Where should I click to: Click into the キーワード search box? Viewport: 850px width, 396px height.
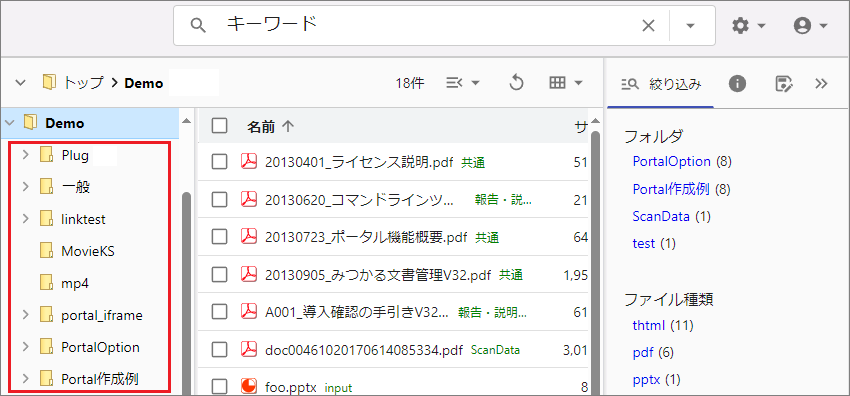[x=423, y=25]
